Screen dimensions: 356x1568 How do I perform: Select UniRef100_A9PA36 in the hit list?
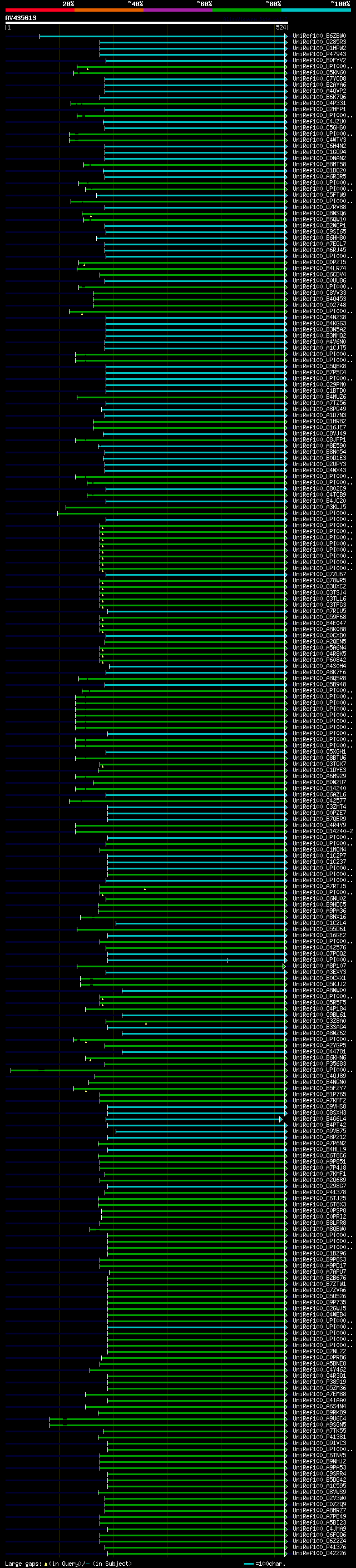(319, 911)
